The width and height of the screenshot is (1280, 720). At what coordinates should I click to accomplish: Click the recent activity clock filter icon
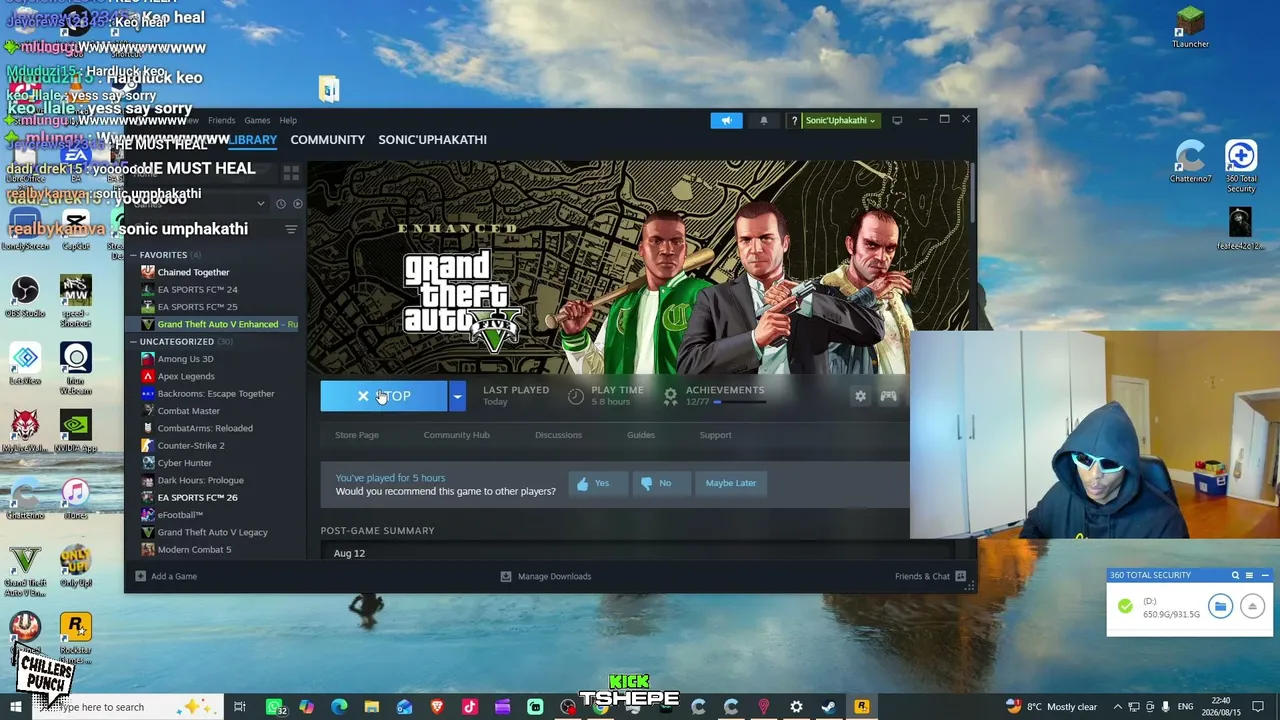coord(281,204)
